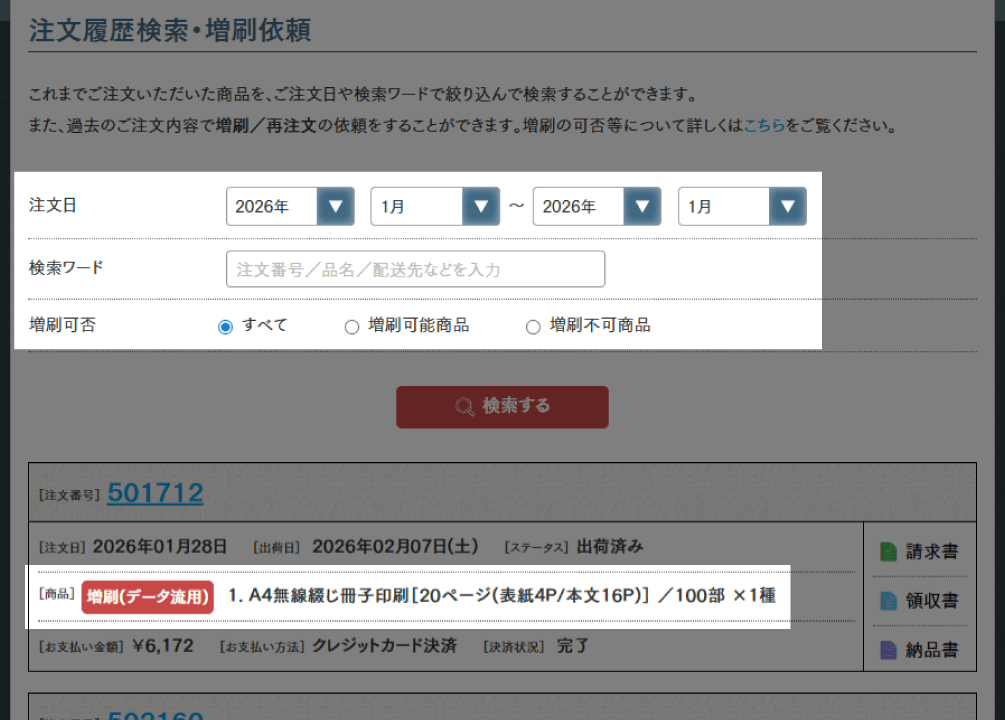The image size is (1005, 720).
Task: Choose the 増刷可能商品 radio button
Action: (352, 326)
